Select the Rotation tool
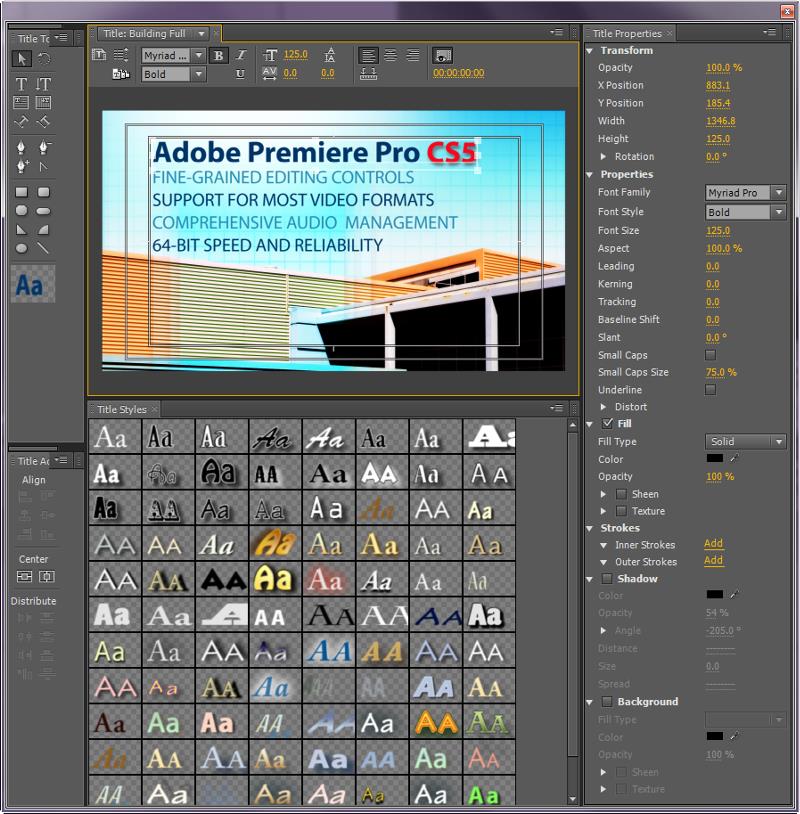Screen dimensions: 800x814 click(45, 59)
